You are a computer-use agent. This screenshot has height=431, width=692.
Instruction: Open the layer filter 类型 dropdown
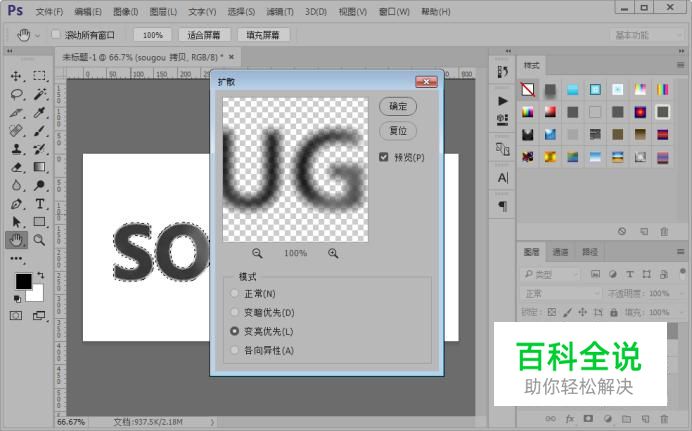(x=550, y=274)
